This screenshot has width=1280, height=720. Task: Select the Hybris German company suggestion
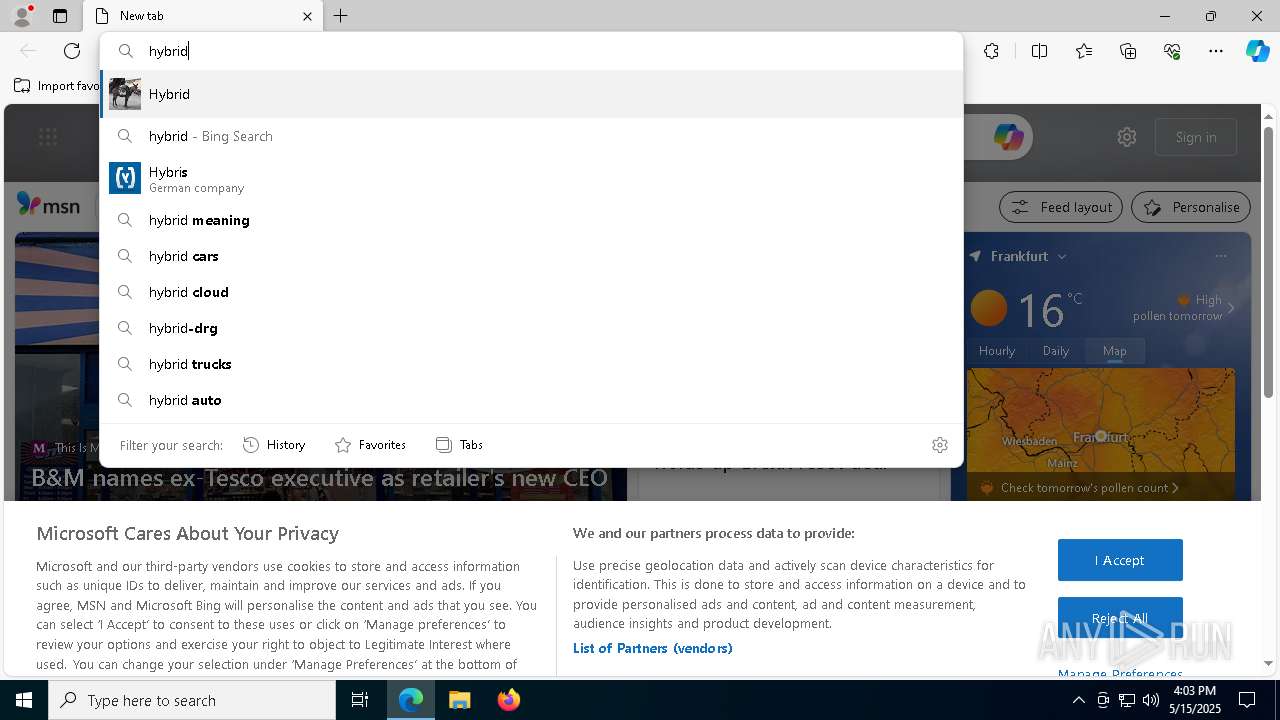pyautogui.click(x=531, y=178)
